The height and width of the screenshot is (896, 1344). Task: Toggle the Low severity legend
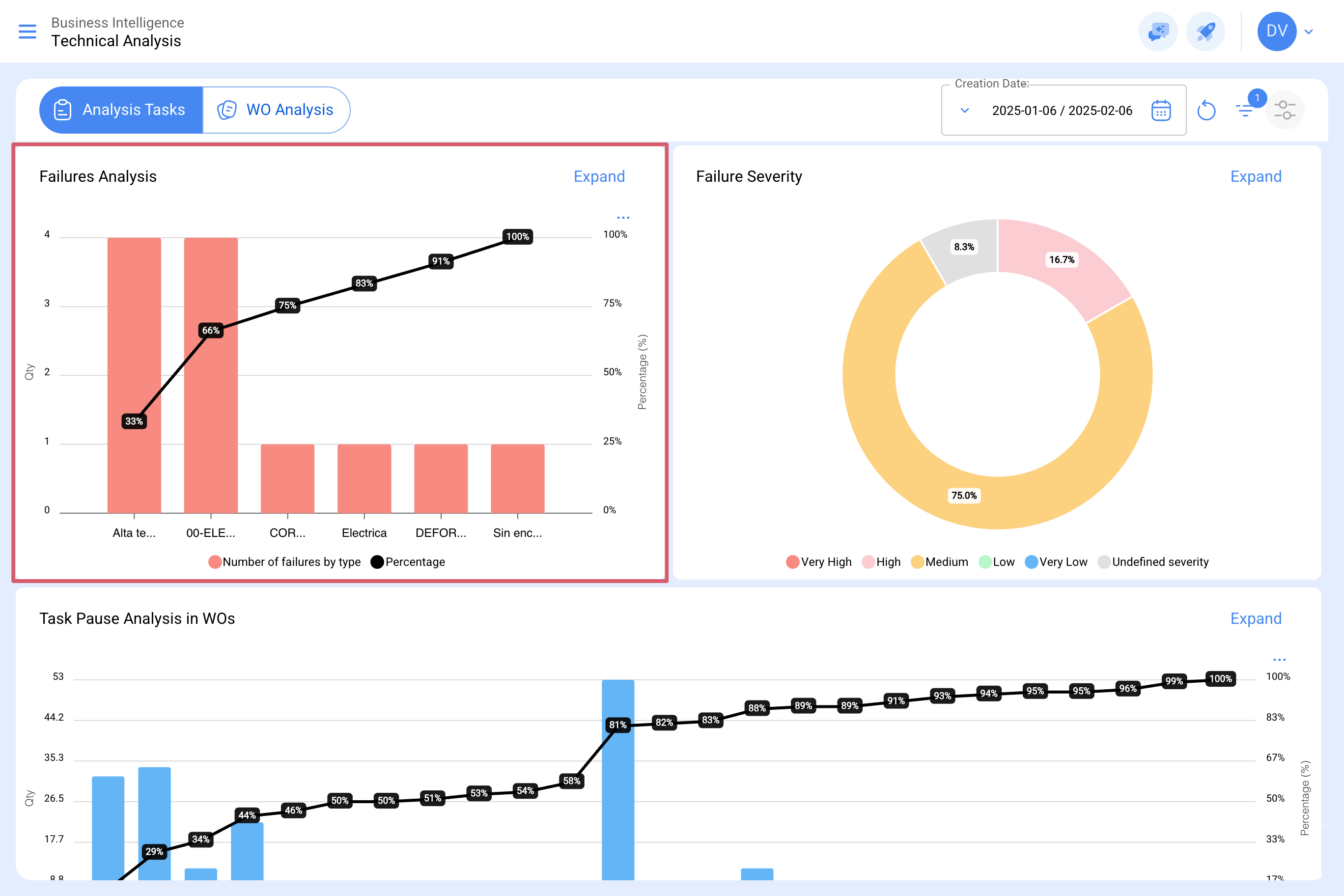pyautogui.click(x=997, y=561)
